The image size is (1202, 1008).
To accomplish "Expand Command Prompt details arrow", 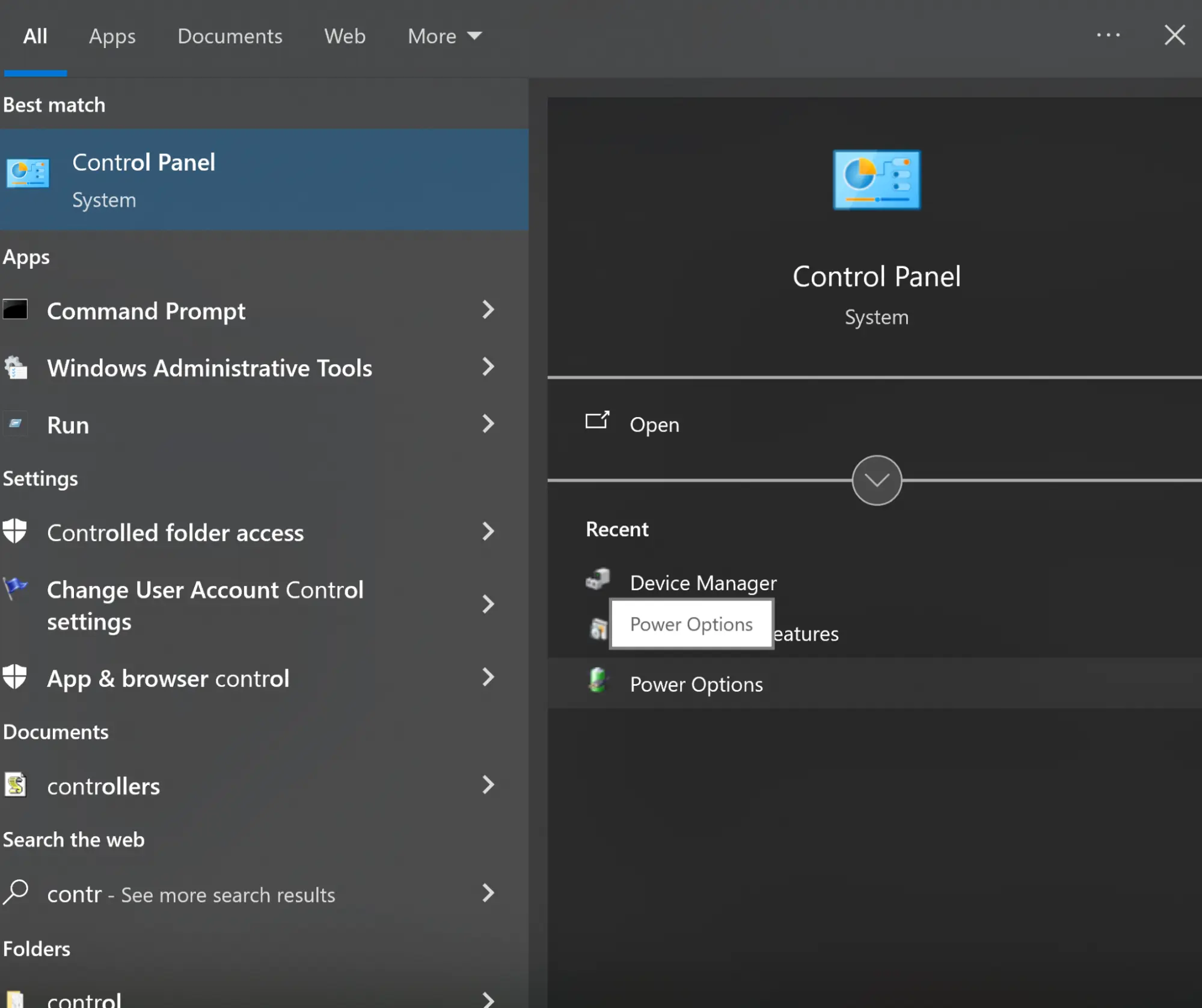I will [x=488, y=310].
